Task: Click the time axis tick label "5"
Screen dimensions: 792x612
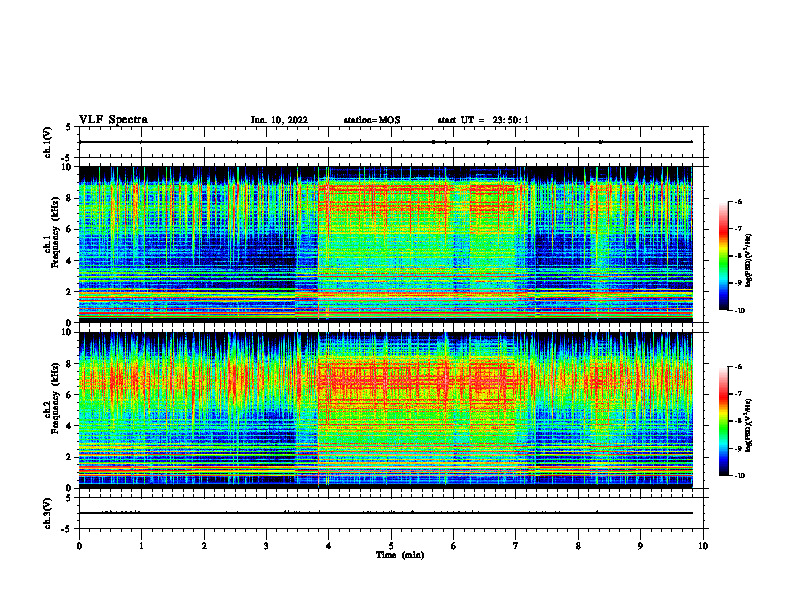Action: coord(391,545)
